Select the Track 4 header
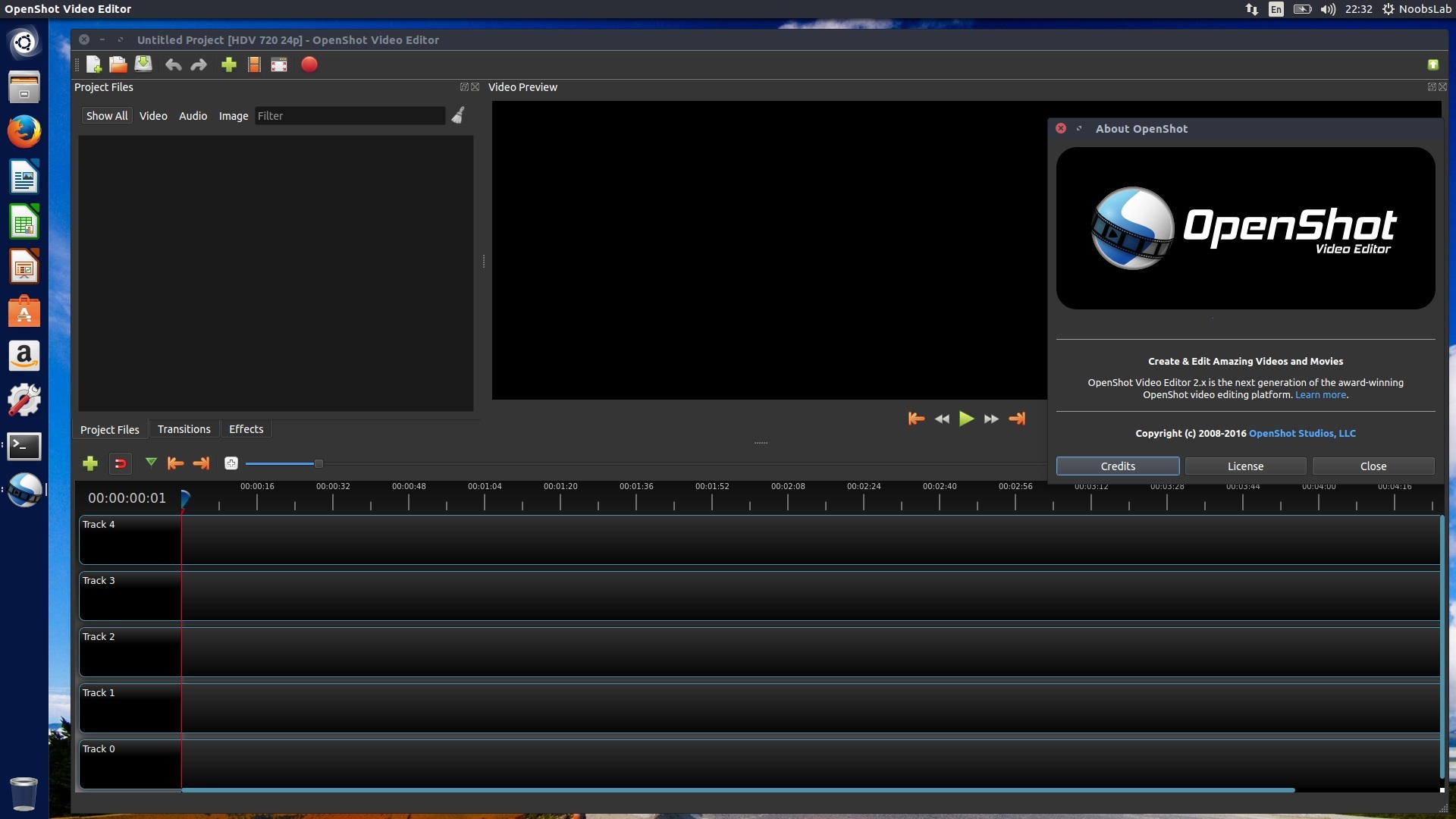 coord(130,540)
